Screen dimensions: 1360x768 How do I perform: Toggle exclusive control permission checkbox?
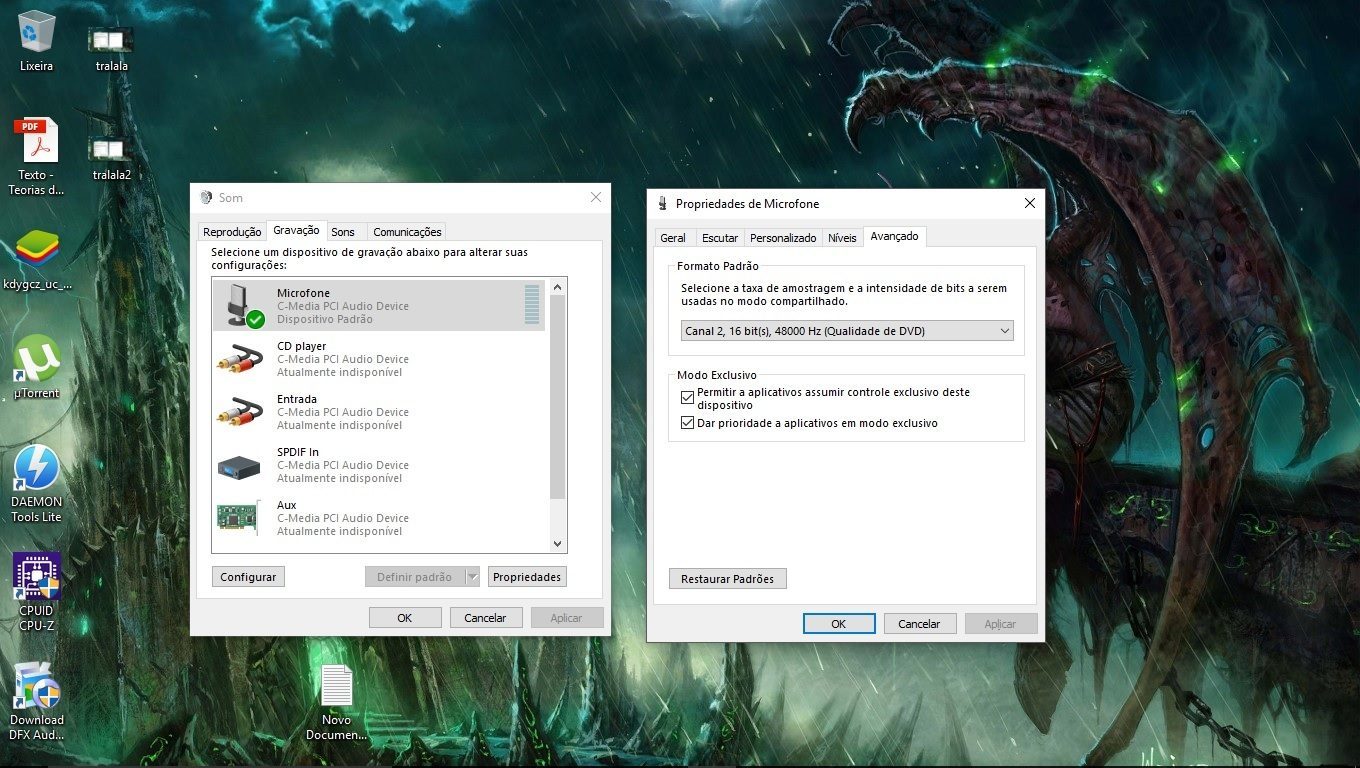687,398
